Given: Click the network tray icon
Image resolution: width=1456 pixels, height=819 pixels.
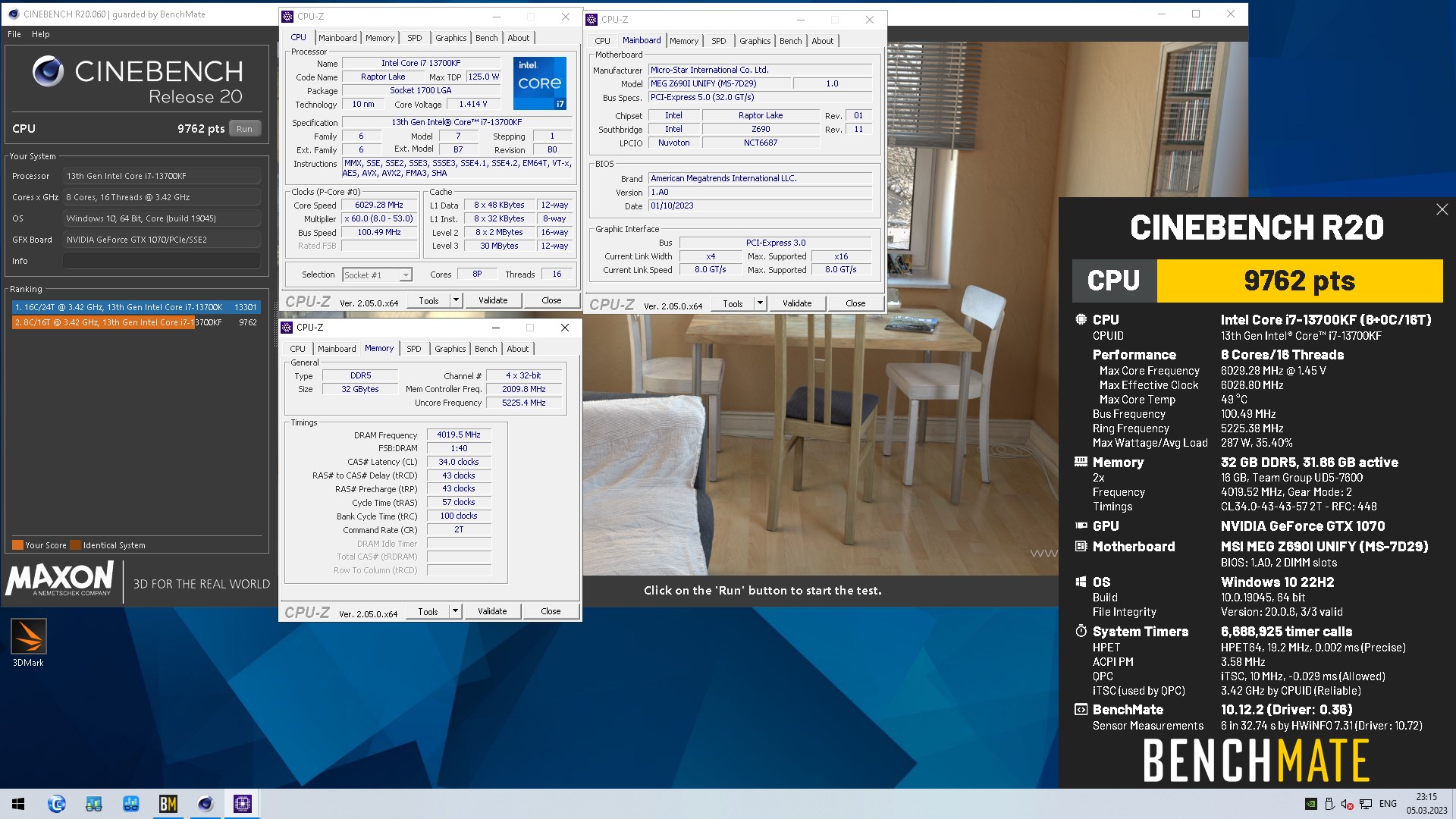Looking at the screenshot, I should coord(1366,804).
